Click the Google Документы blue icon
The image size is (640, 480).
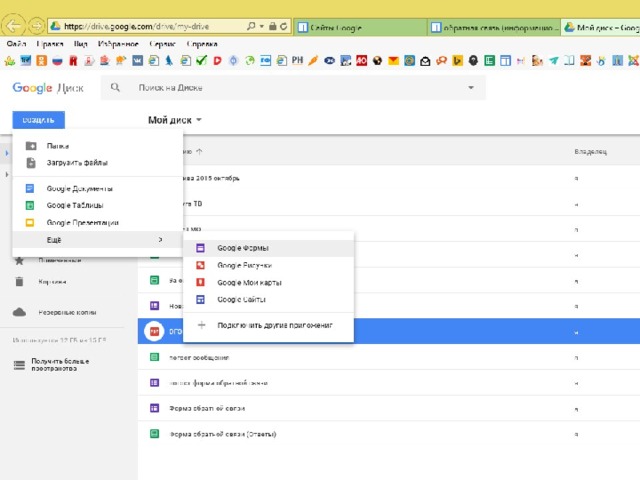click(30, 188)
